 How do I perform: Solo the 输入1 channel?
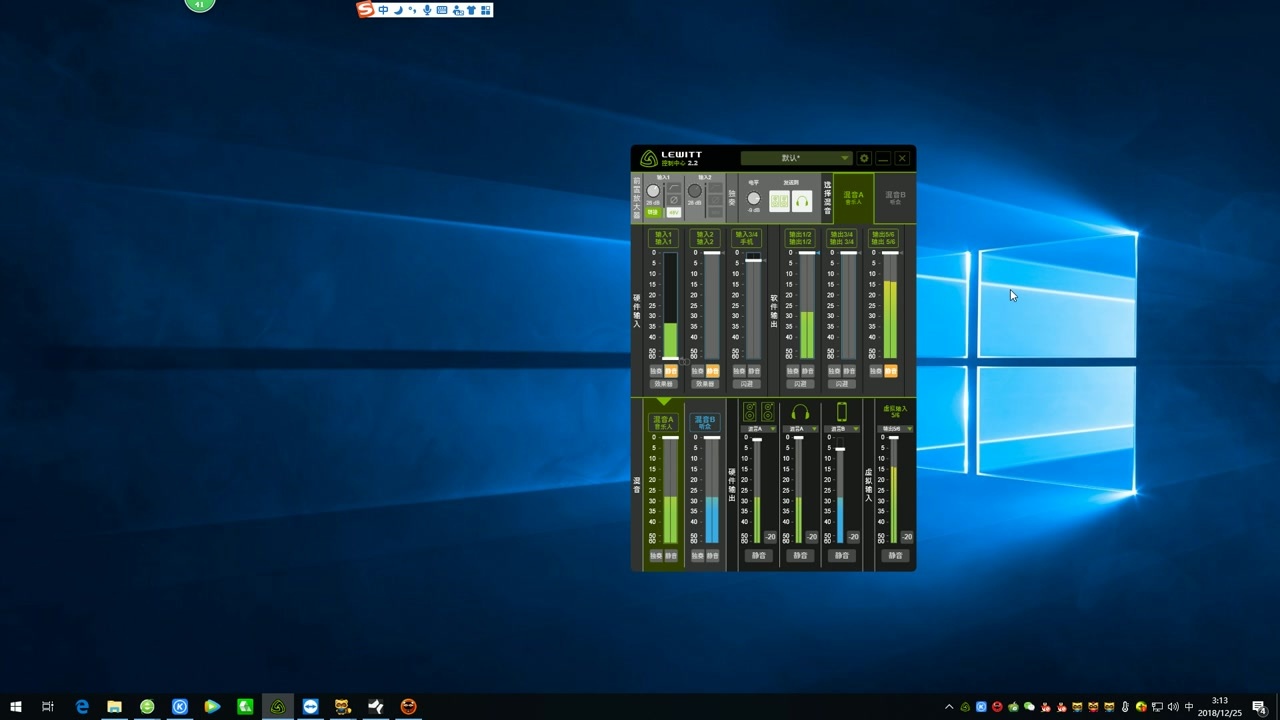[656, 371]
